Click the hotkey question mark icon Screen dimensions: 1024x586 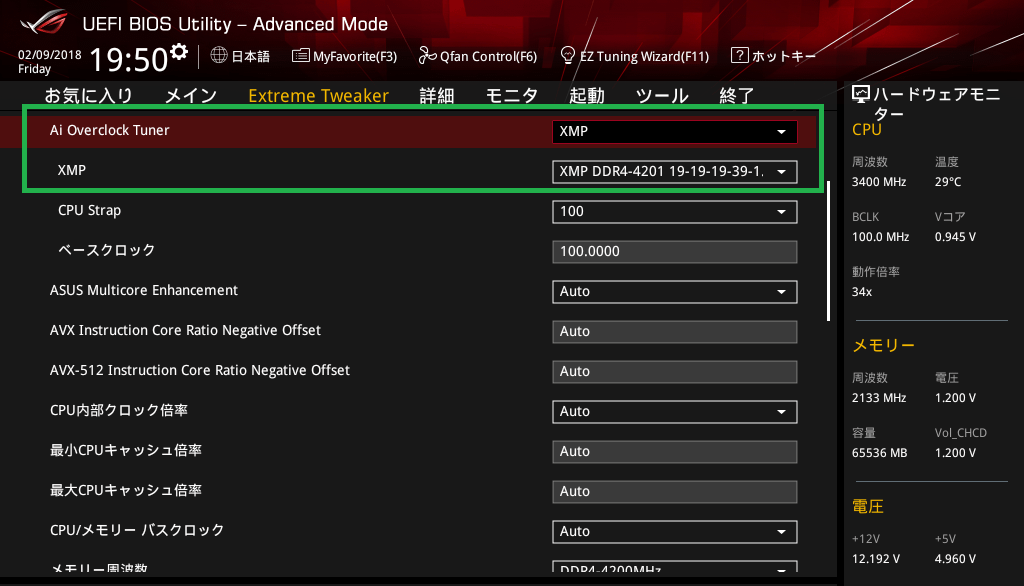click(x=739, y=56)
